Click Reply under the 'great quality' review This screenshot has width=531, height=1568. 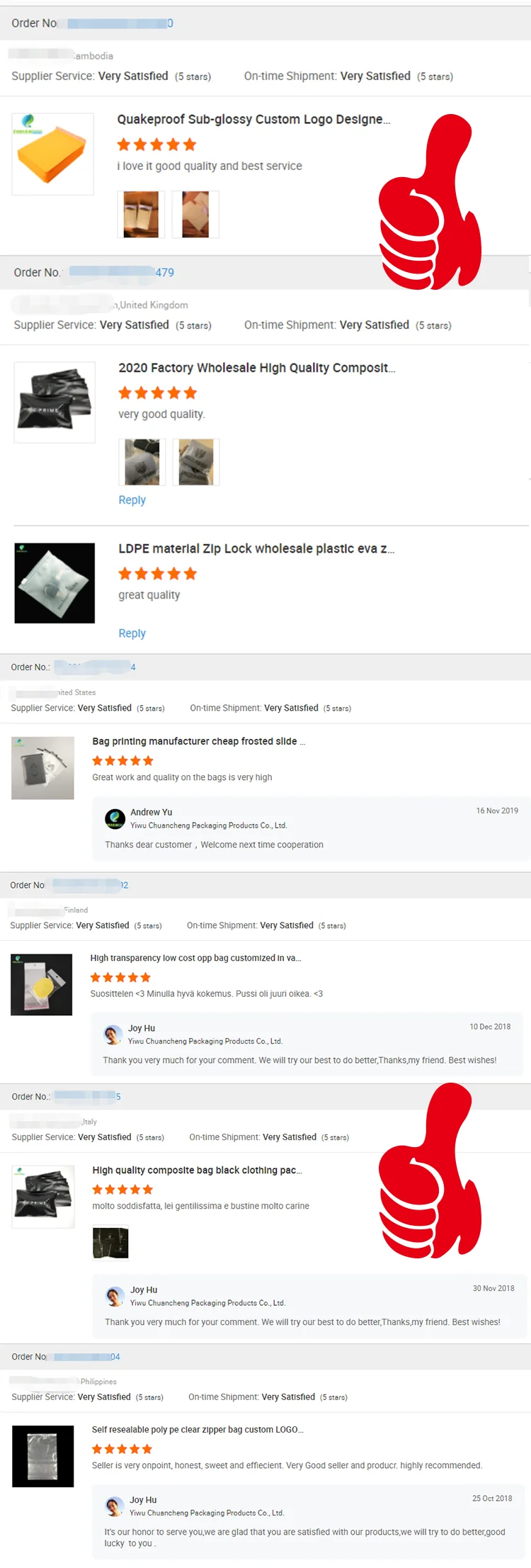pos(132,633)
